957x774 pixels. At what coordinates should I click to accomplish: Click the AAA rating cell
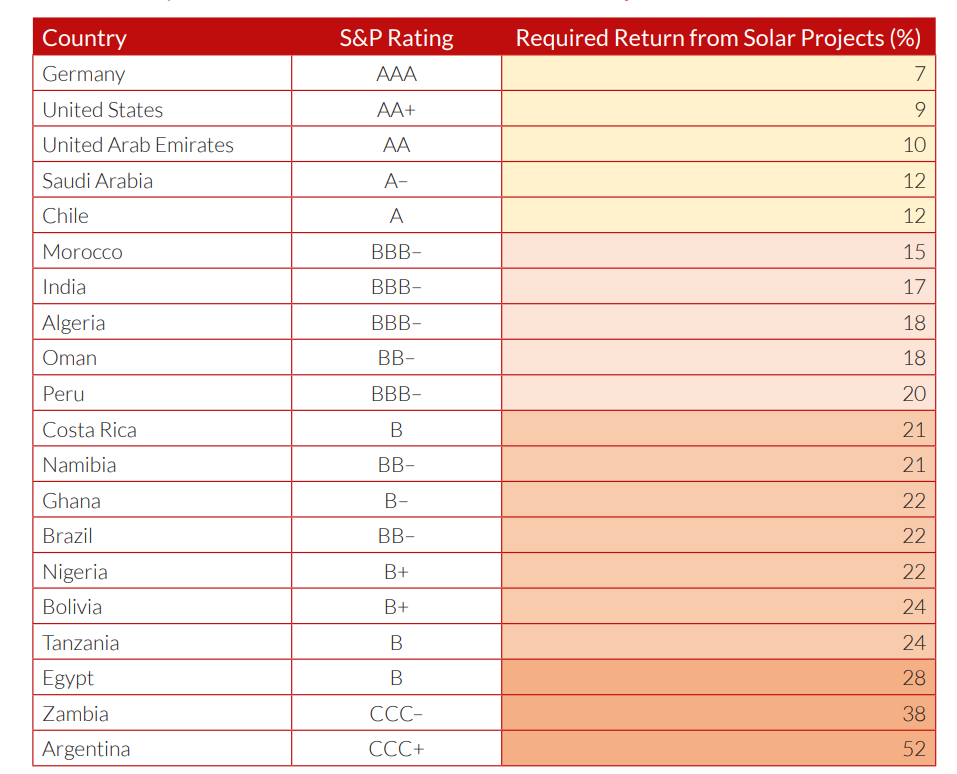pos(396,74)
